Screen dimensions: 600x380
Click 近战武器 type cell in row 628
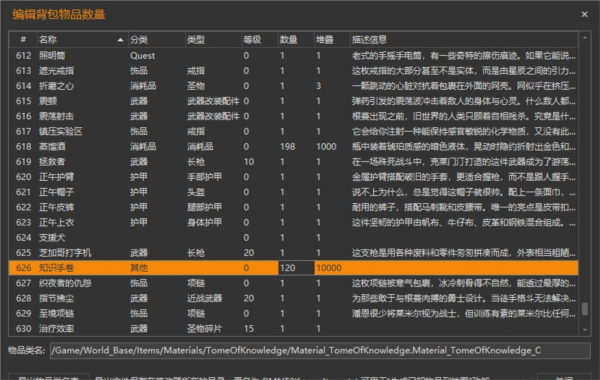[204, 298]
